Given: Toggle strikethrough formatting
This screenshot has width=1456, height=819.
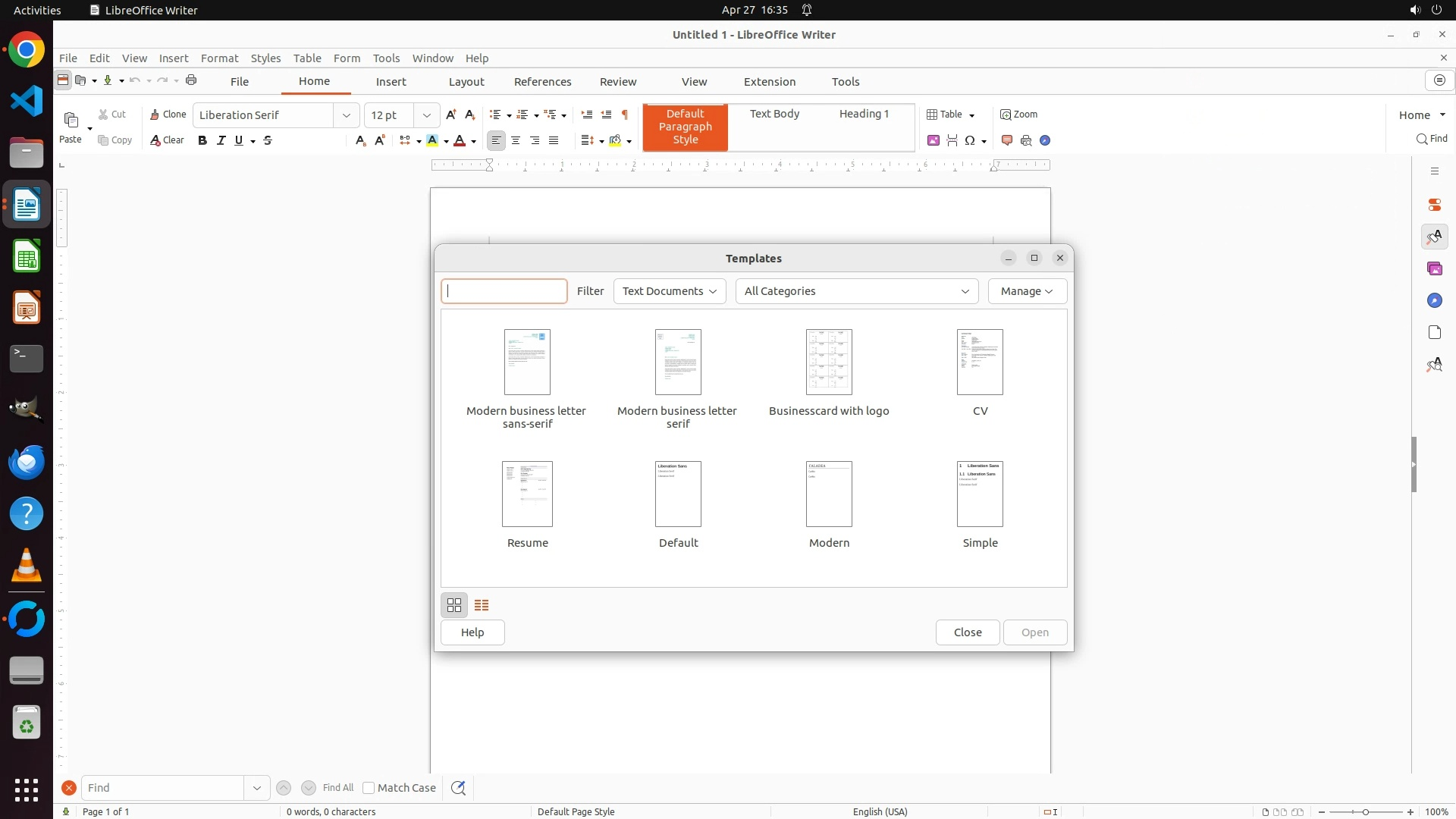Looking at the screenshot, I should click(268, 140).
